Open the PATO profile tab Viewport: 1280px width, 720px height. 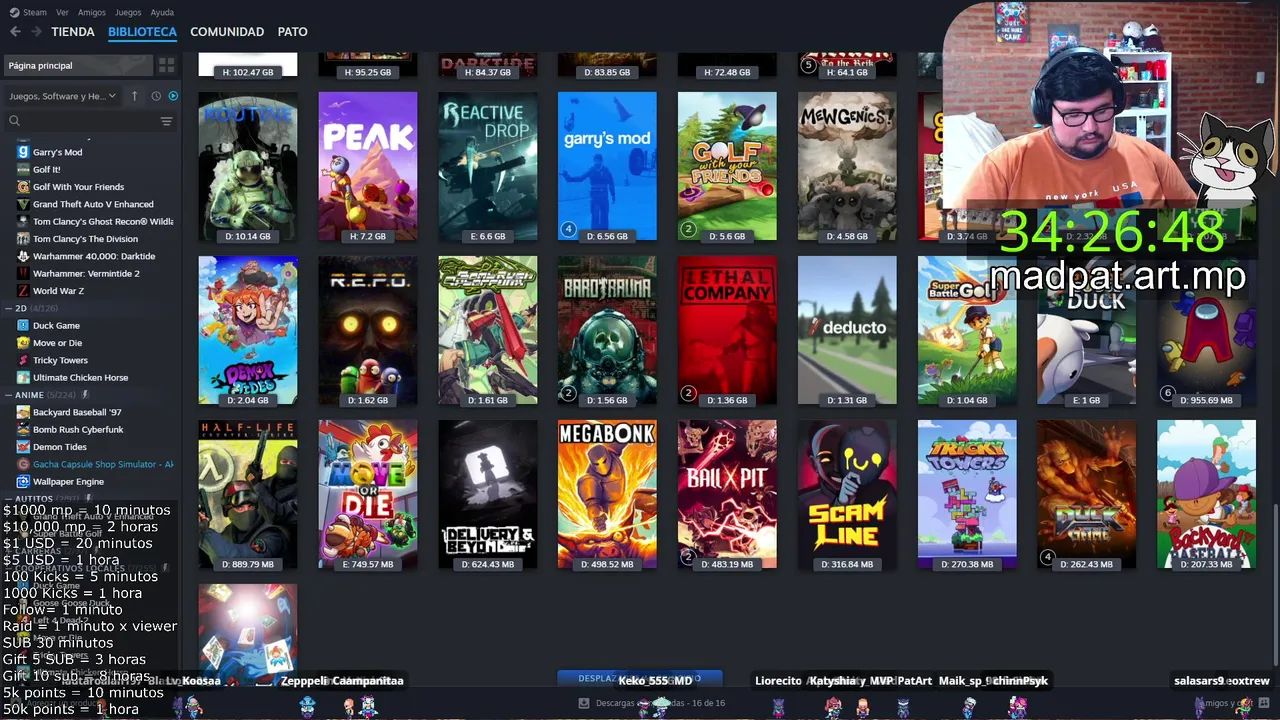[292, 32]
